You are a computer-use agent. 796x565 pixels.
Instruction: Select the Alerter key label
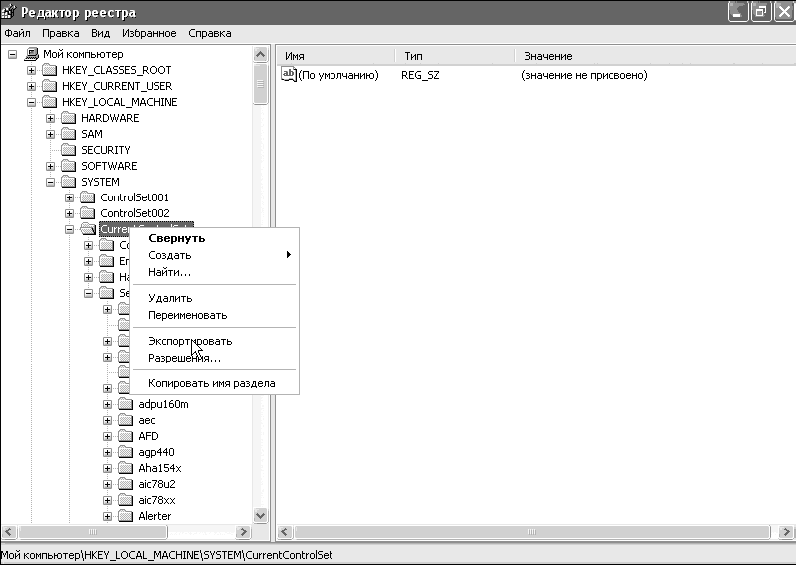154,516
